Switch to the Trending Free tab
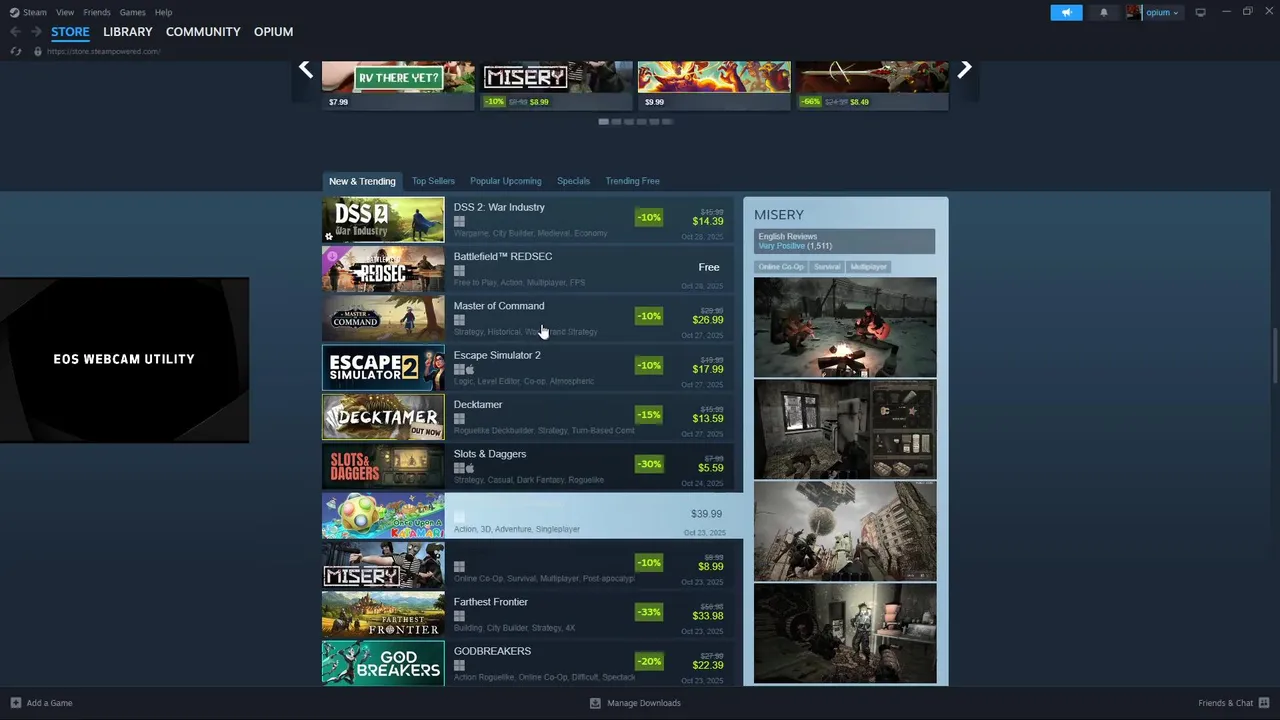Image resolution: width=1280 pixels, height=720 pixels. (x=632, y=181)
